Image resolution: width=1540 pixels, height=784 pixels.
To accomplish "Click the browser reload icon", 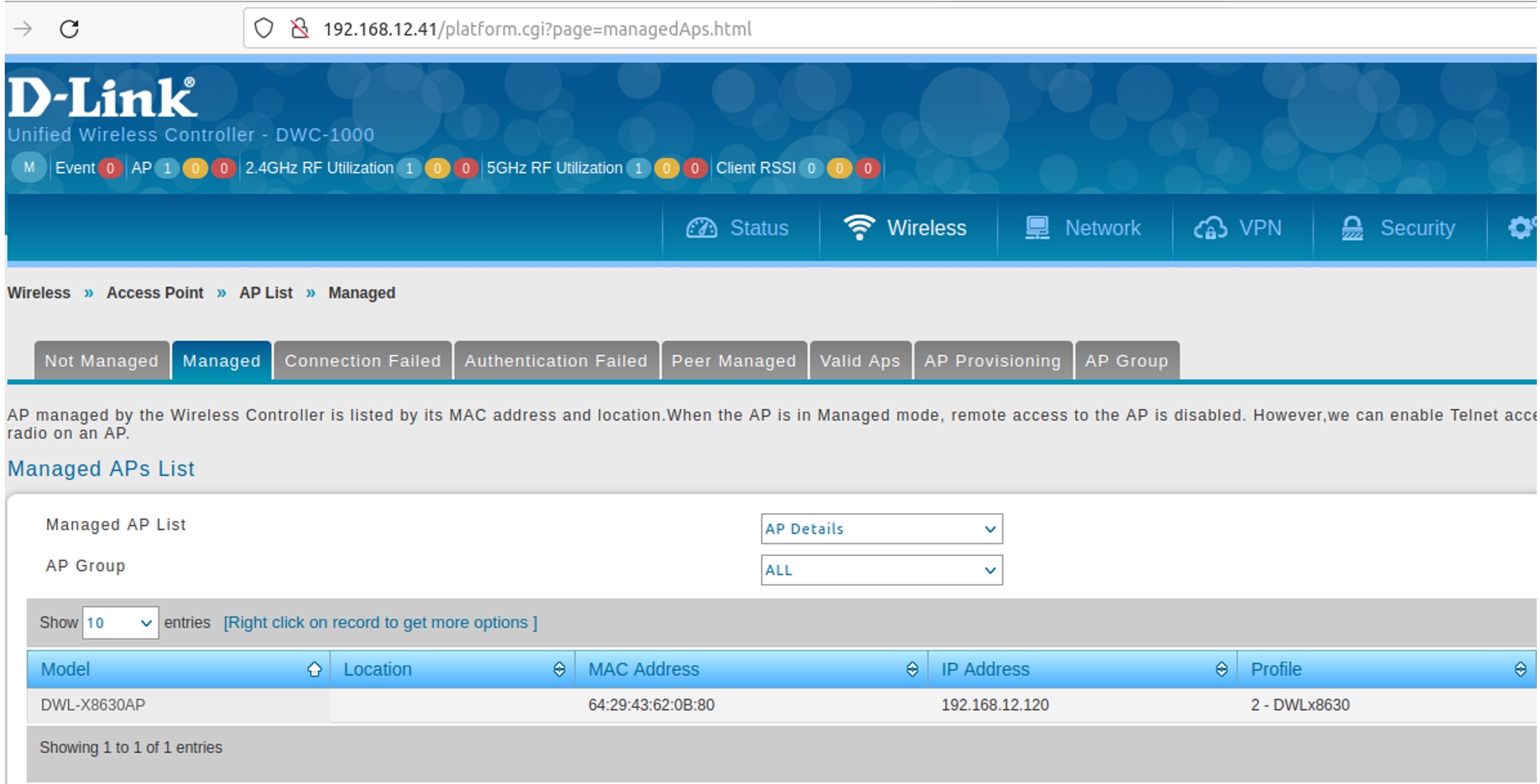I will (x=70, y=29).
